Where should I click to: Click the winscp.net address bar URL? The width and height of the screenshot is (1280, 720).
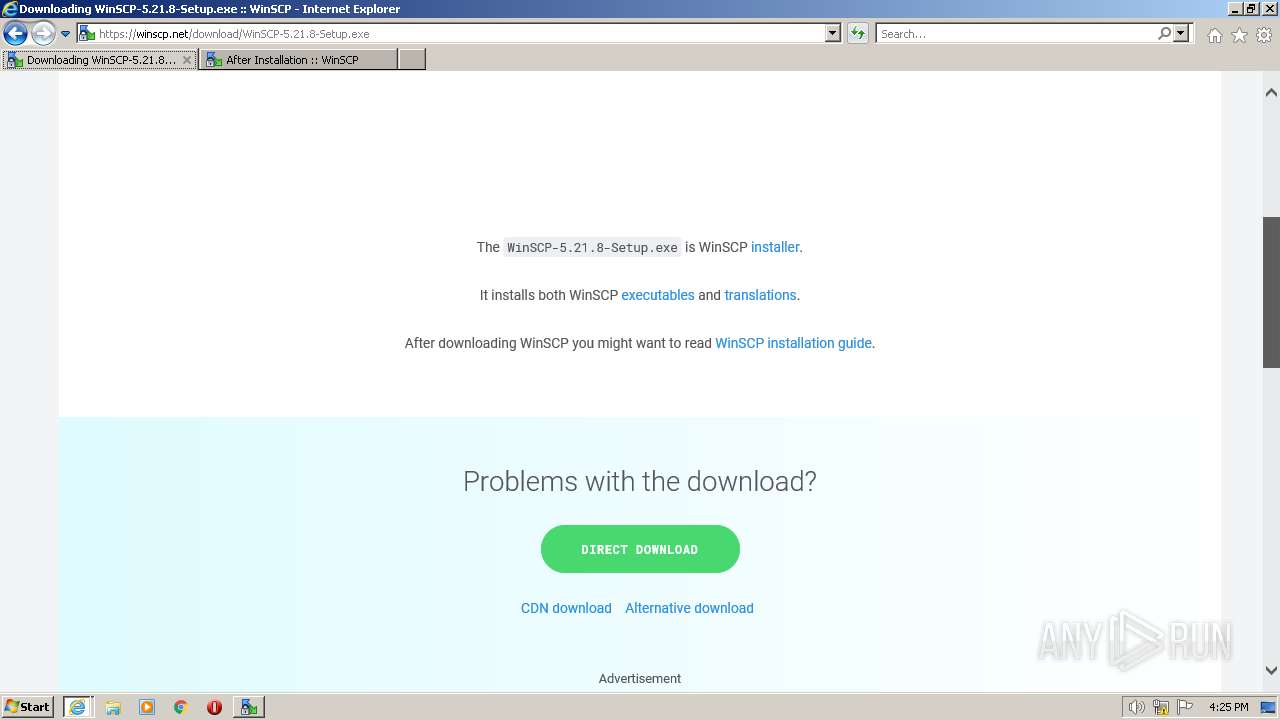234,34
